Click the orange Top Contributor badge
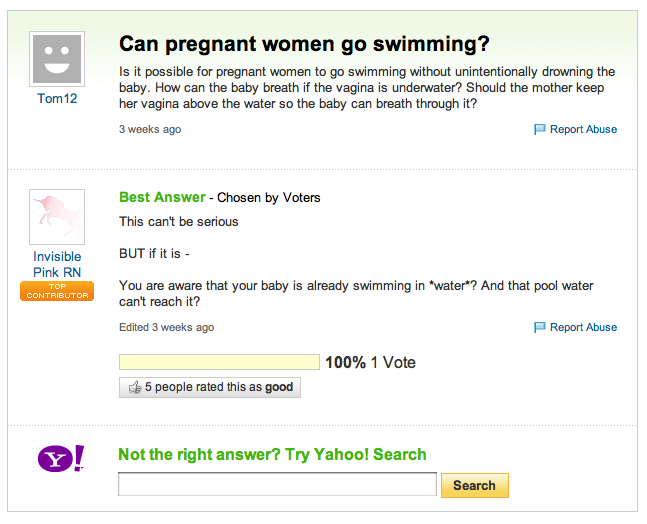 (57, 291)
